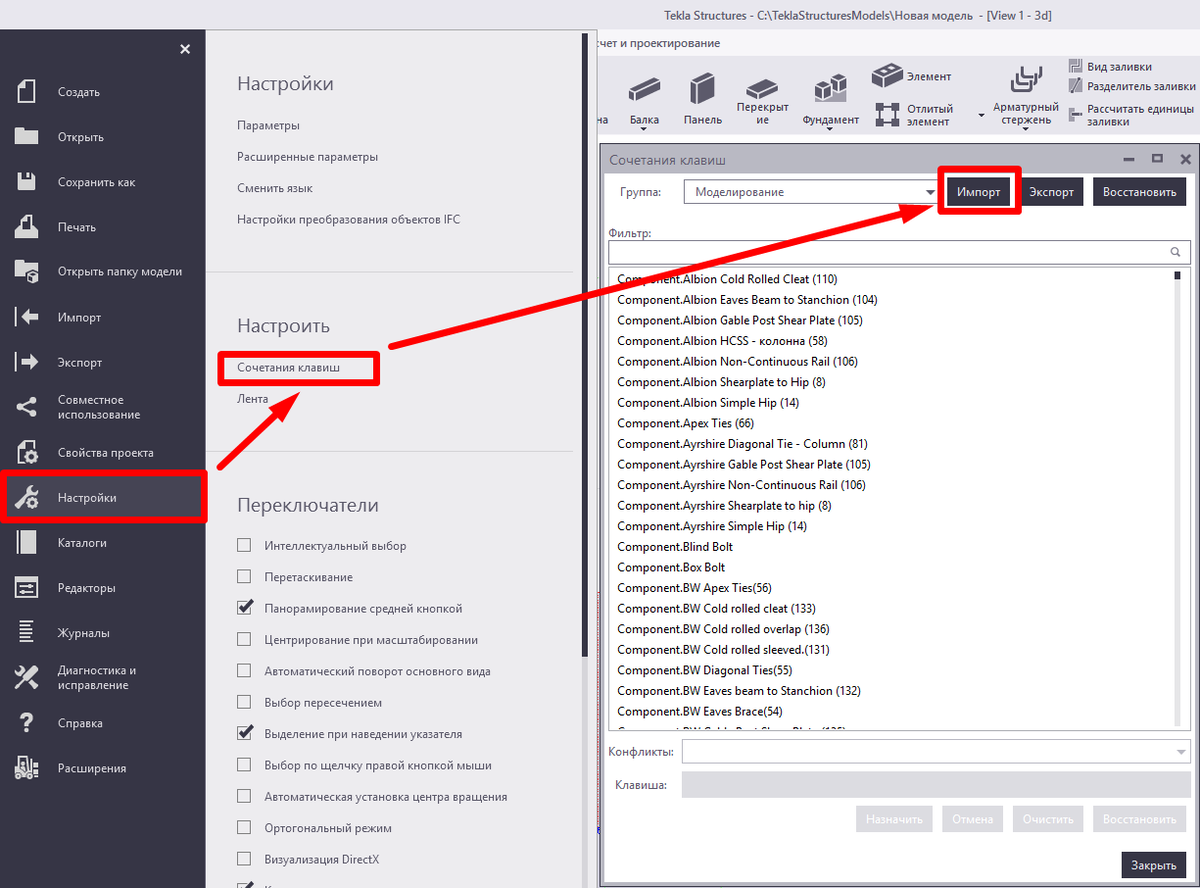
Task: Click the Закрыть button
Action: pyautogui.click(x=1154, y=865)
